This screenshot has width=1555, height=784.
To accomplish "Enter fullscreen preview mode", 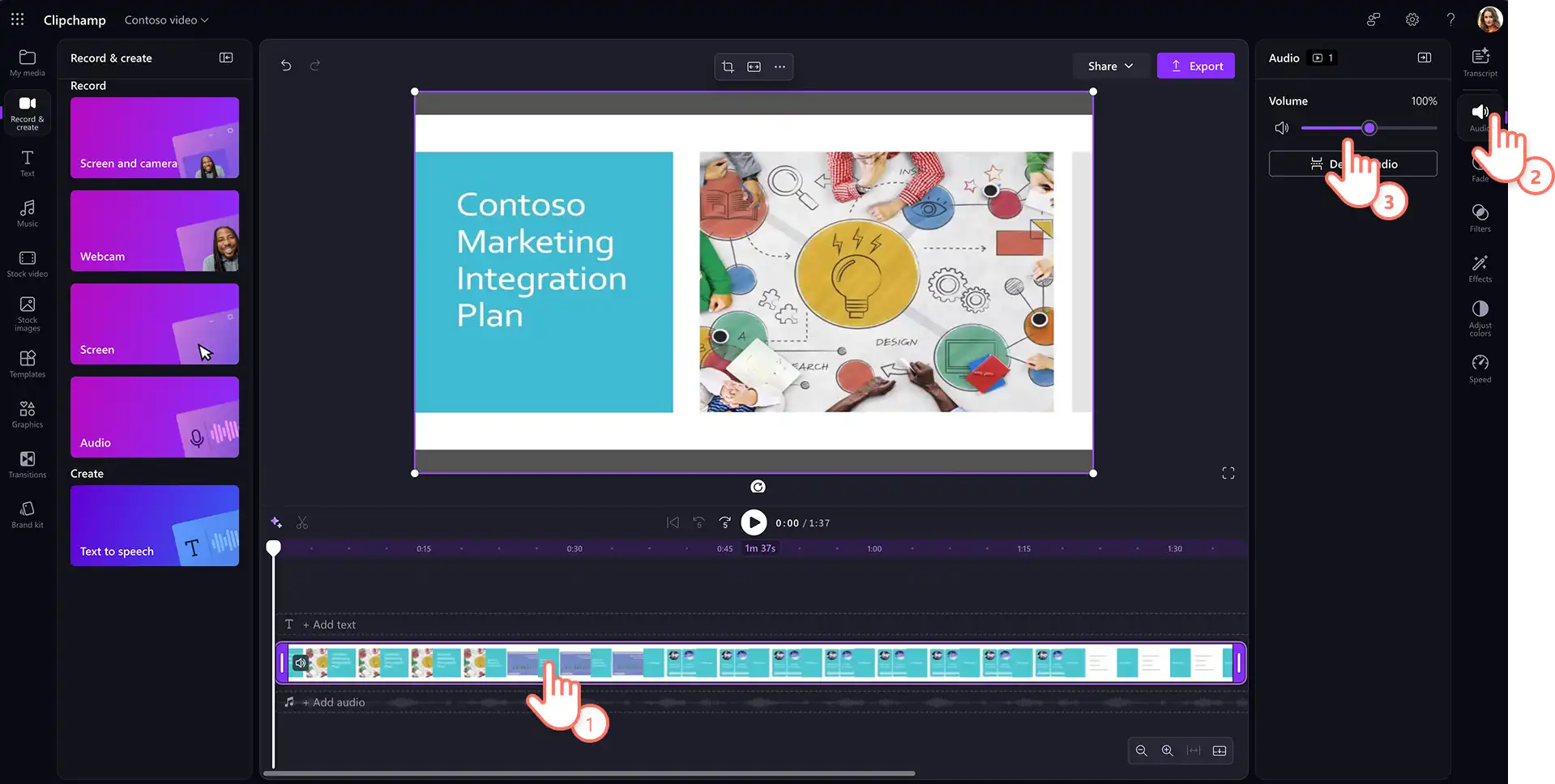I will [x=1228, y=473].
